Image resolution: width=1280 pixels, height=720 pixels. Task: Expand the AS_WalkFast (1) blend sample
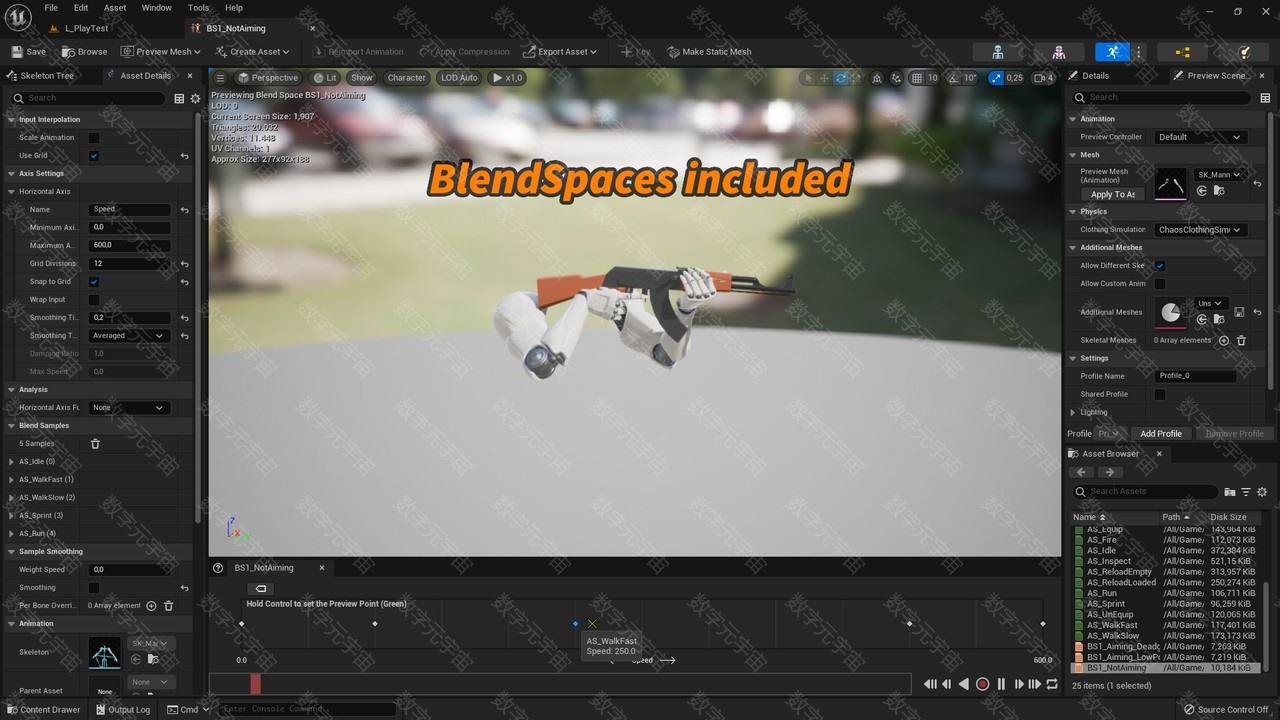pyautogui.click(x=11, y=480)
